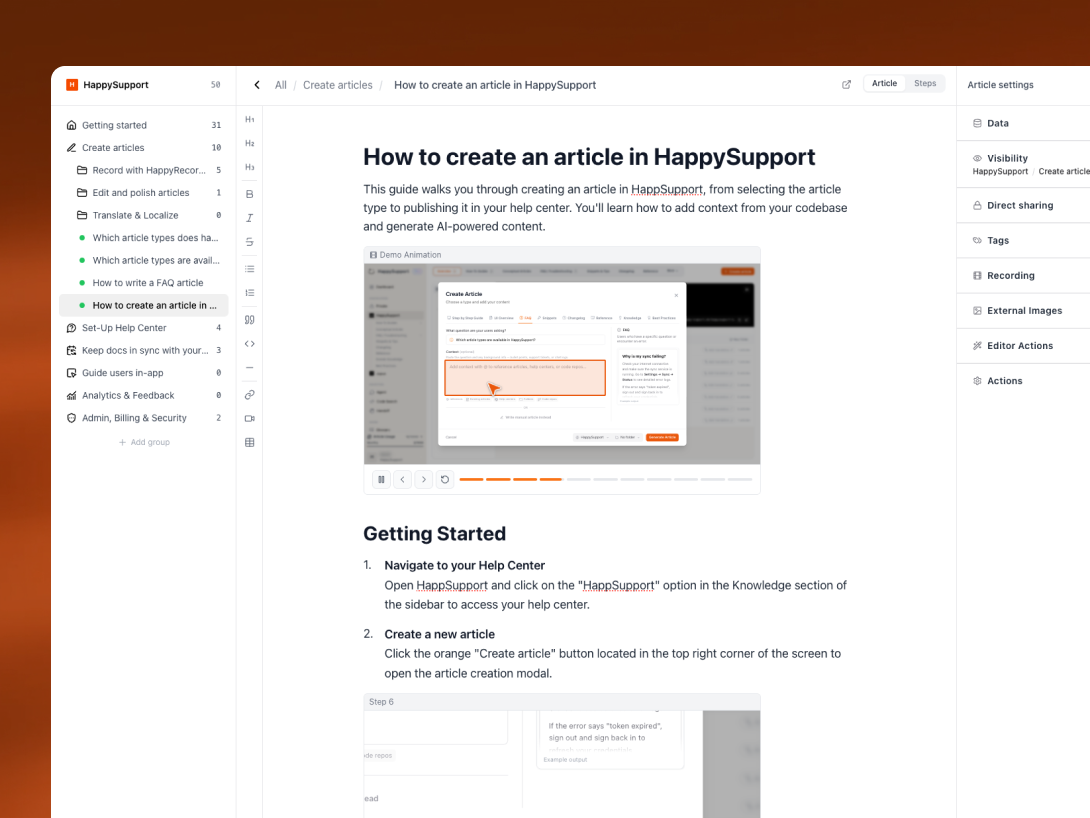Open Analytics & Feedback group
The width and height of the screenshot is (1090, 818).
(x=144, y=395)
